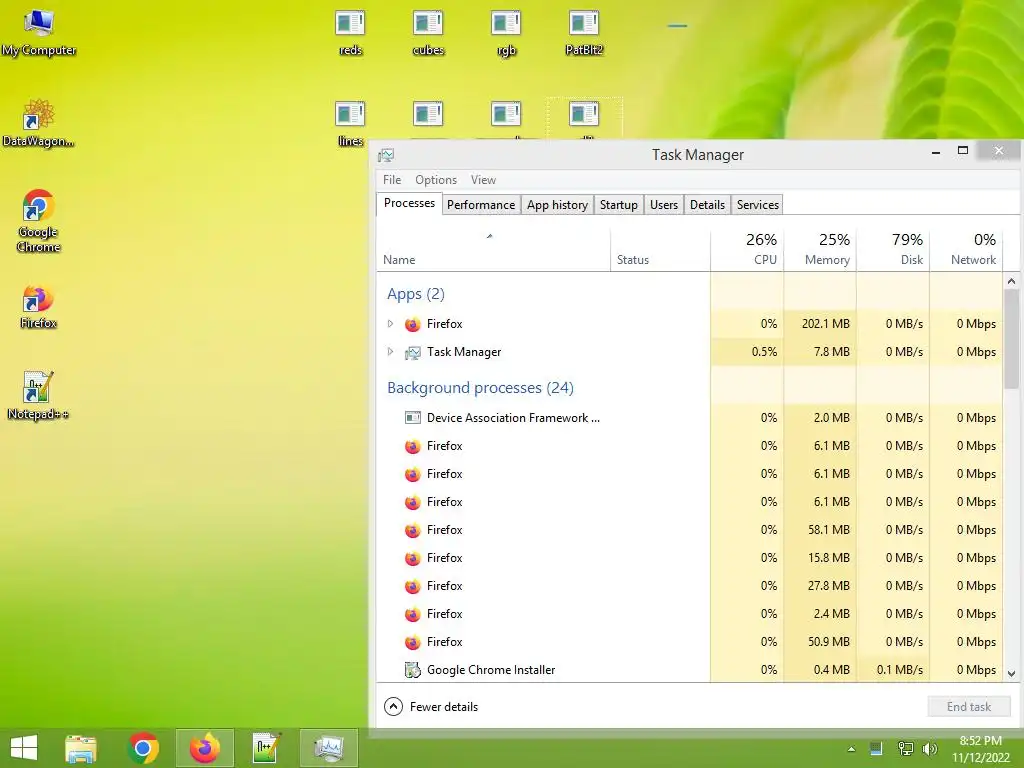1024x768 pixels.
Task: Select the cubes desktop file icon
Action: (428, 33)
